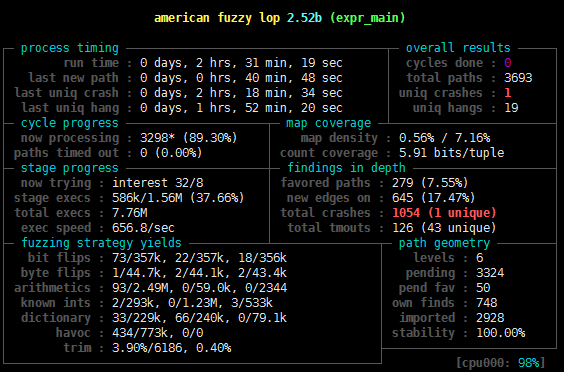Screen dimensions: 564x372
Task: Click the 'now processing' label
Action: (x=70, y=138)
